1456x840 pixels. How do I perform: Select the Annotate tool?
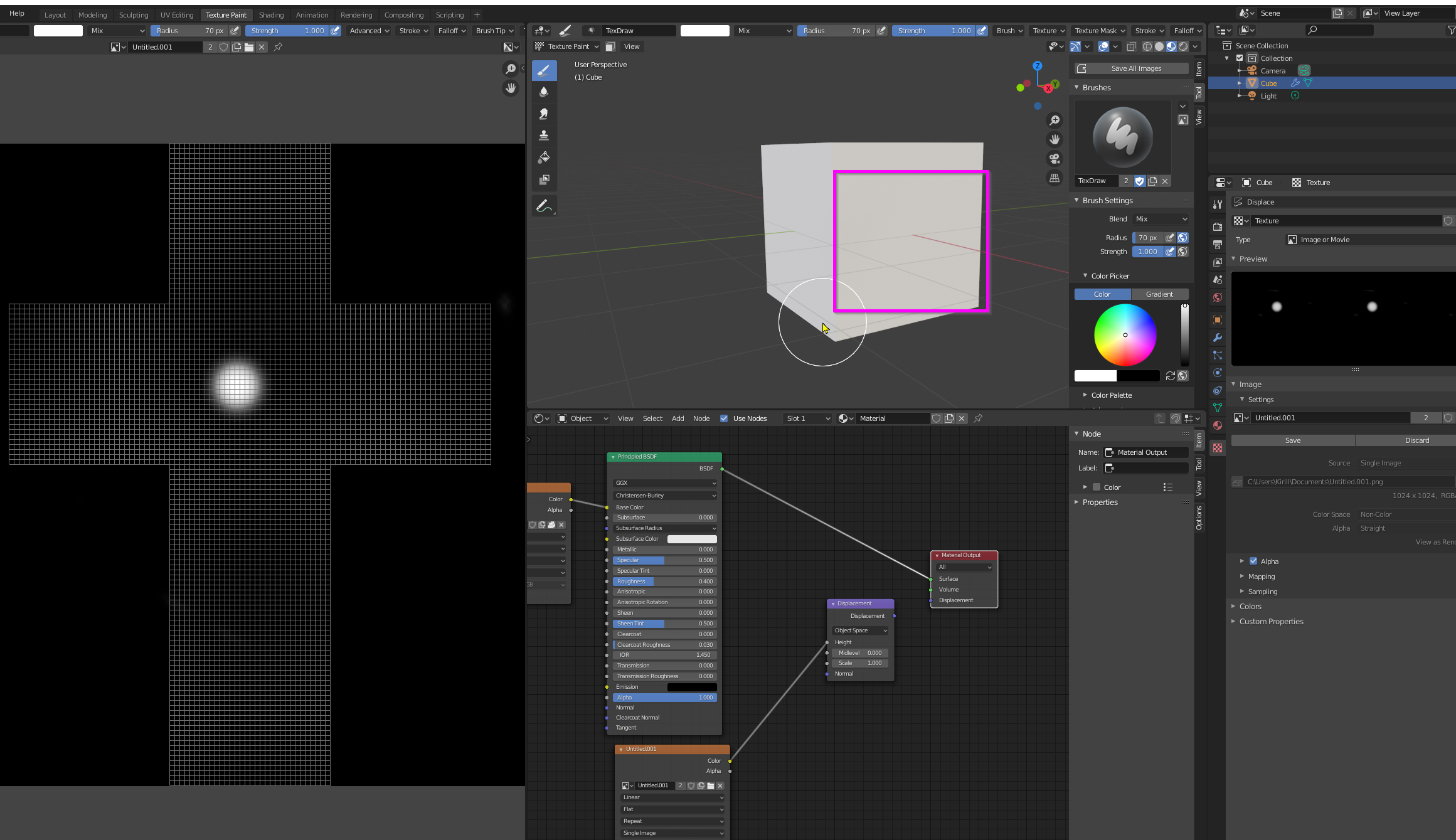click(x=544, y=206)
